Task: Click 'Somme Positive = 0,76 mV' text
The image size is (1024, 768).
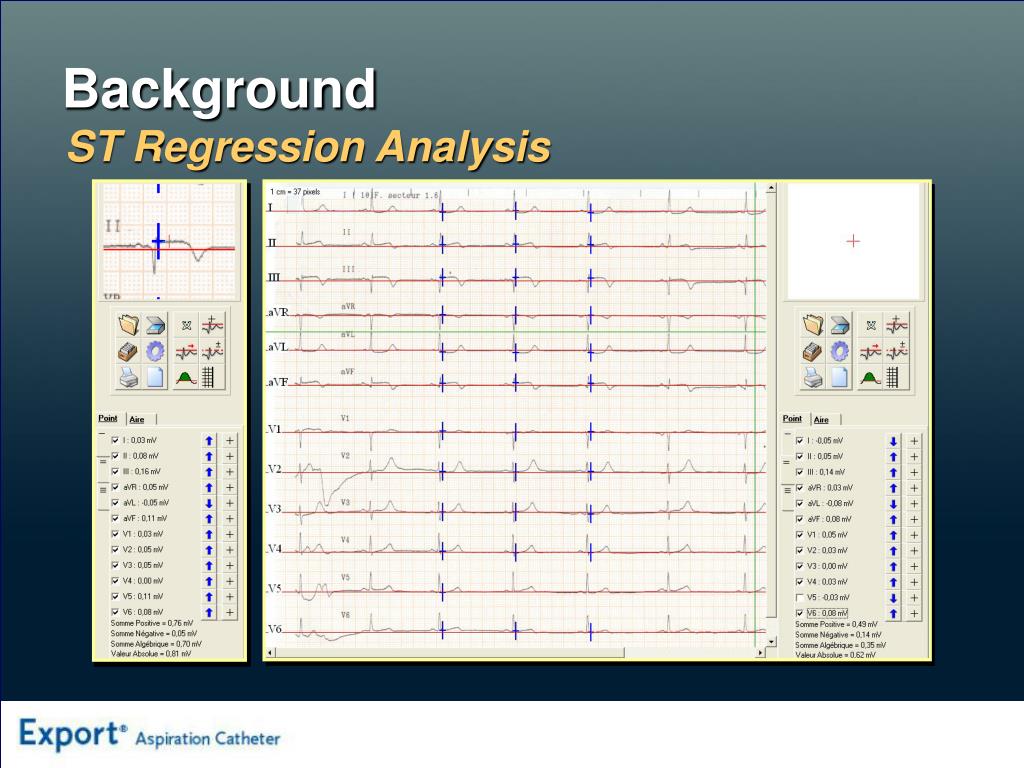Action: click(x=152, y=624)
